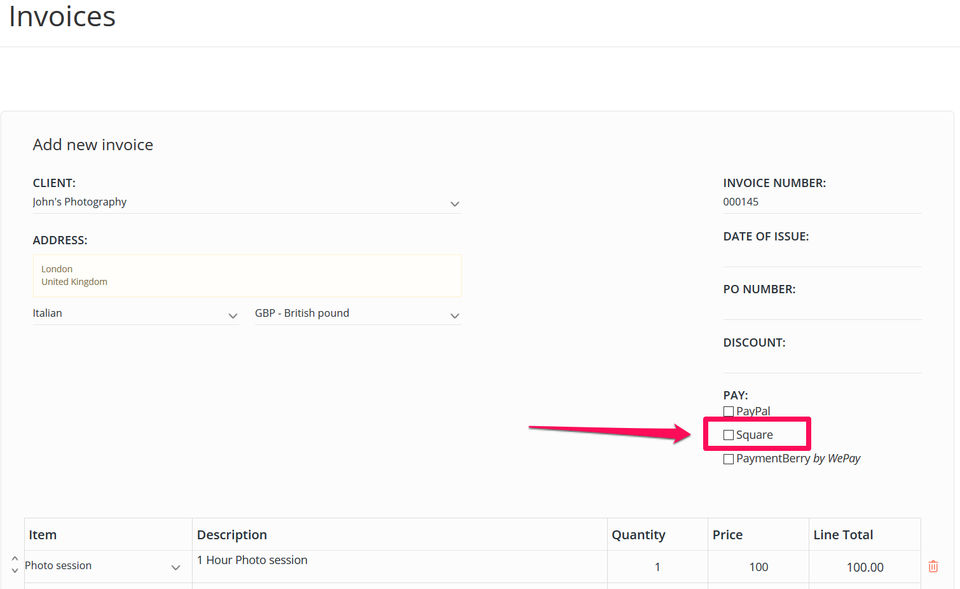
Task: Select the Date of Issue field
Action: click(x=821, y=255)
